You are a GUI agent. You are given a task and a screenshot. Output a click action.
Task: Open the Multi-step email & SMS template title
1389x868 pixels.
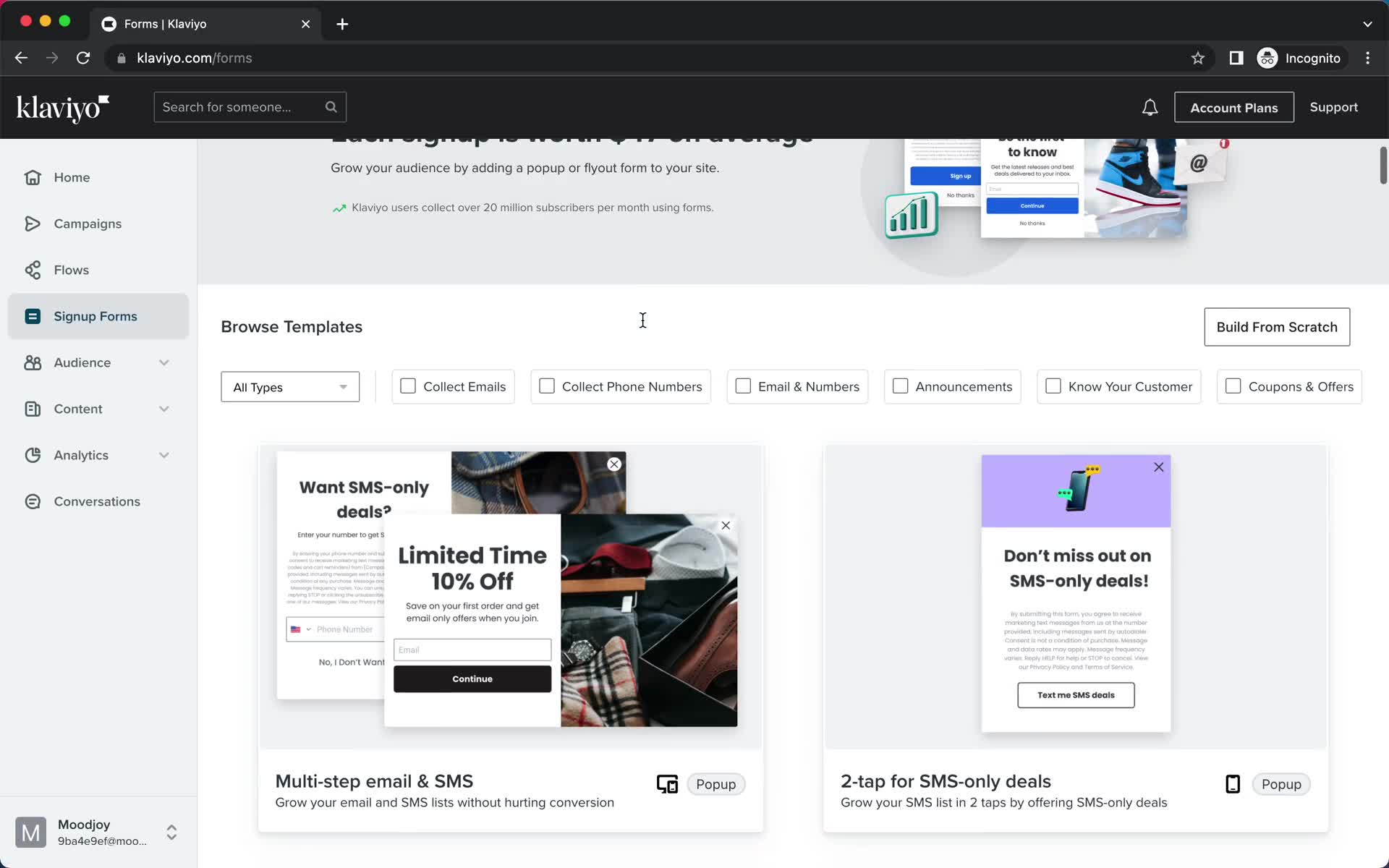[374, 781]
